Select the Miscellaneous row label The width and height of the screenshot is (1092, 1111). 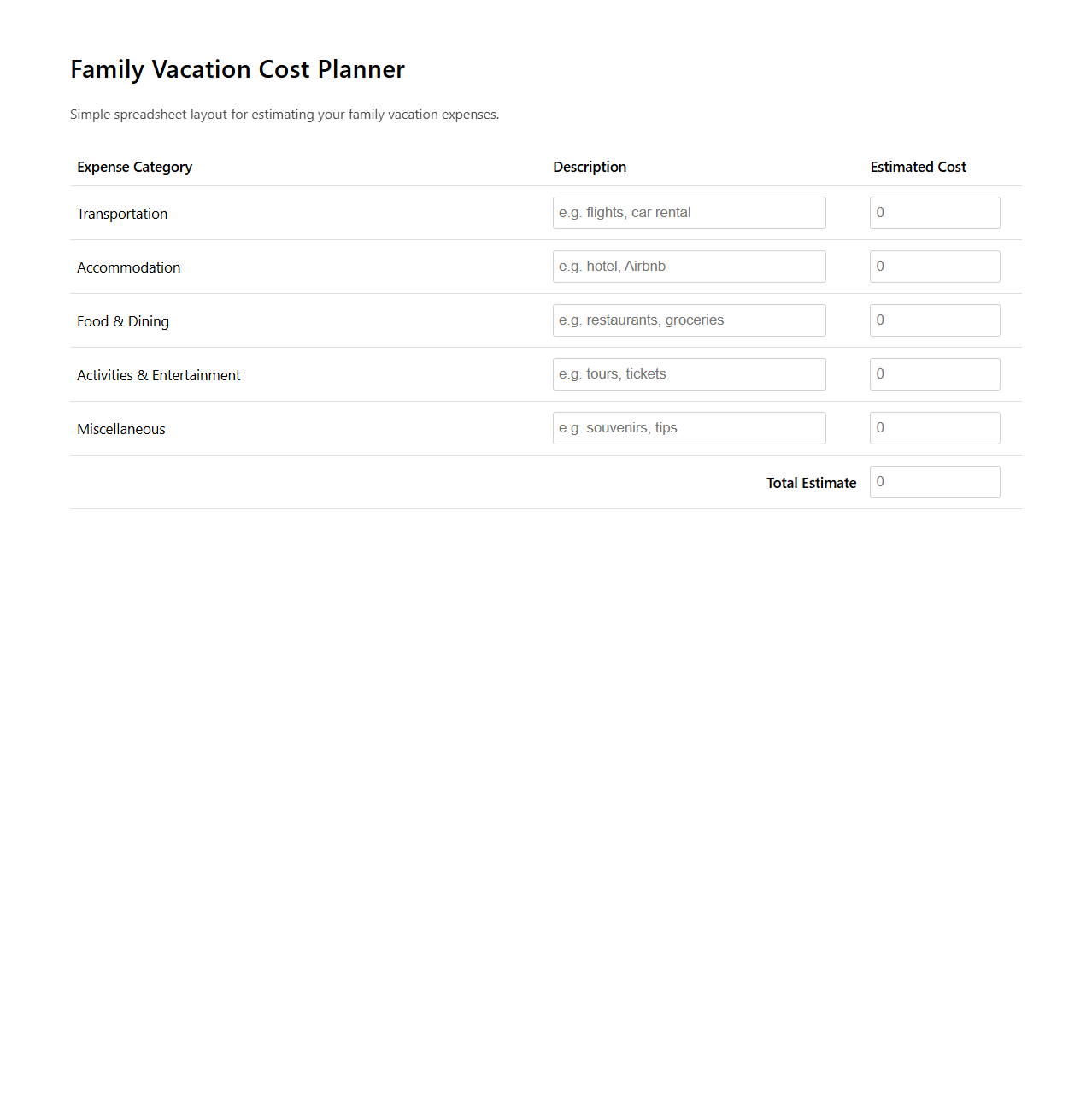coord(121,428)
